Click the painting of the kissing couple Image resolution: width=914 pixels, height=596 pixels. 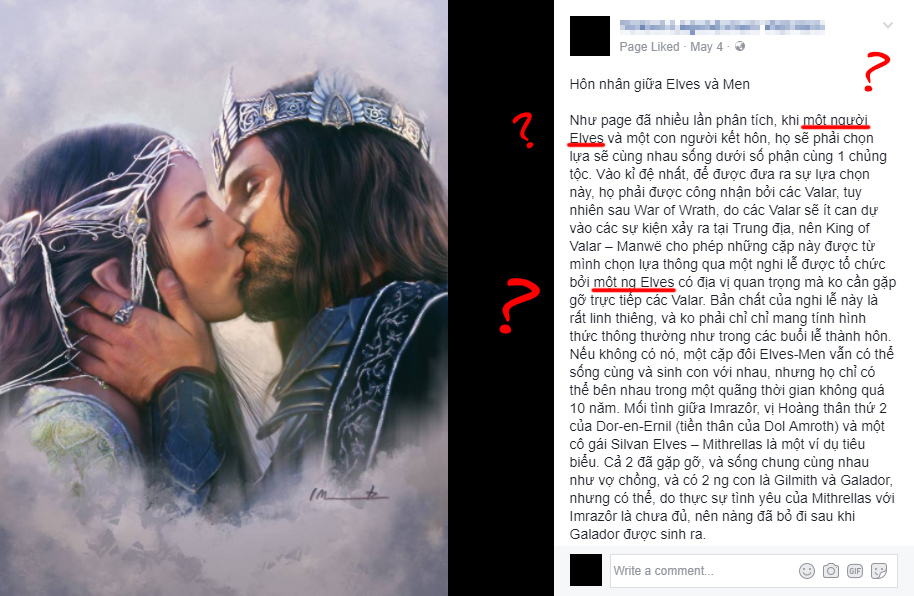[x=224, y=298]
